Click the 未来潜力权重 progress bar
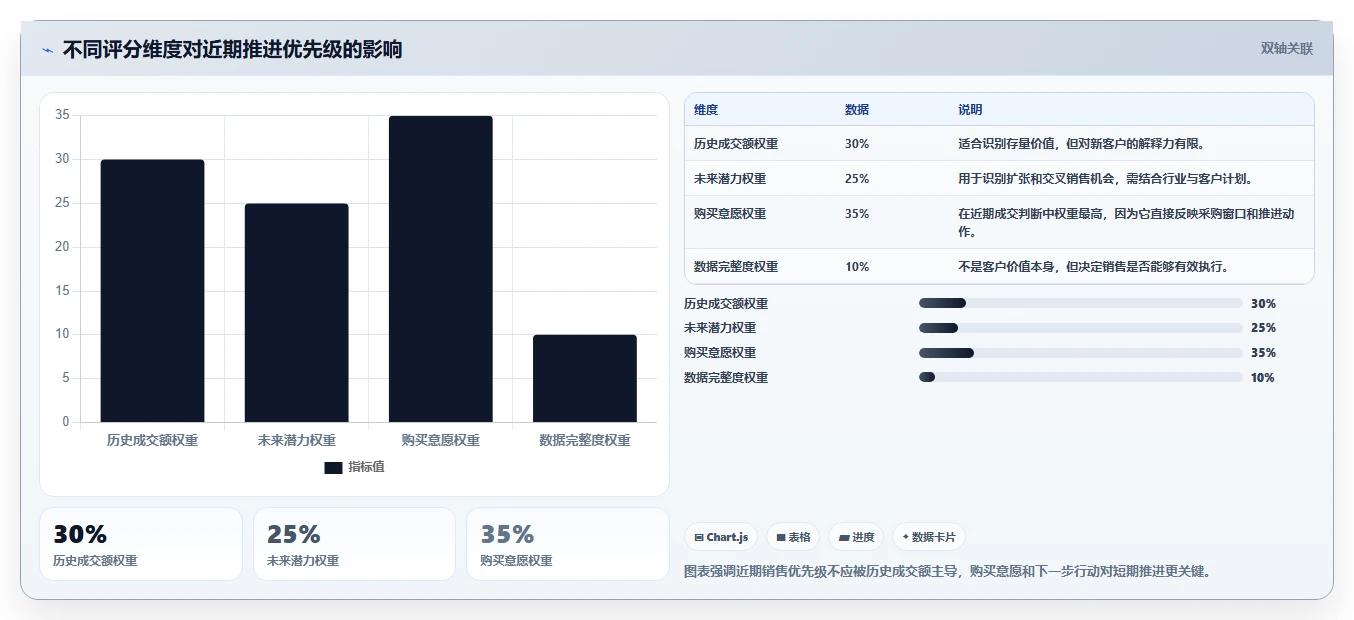1354x620 pixels. pos(1080,328)
